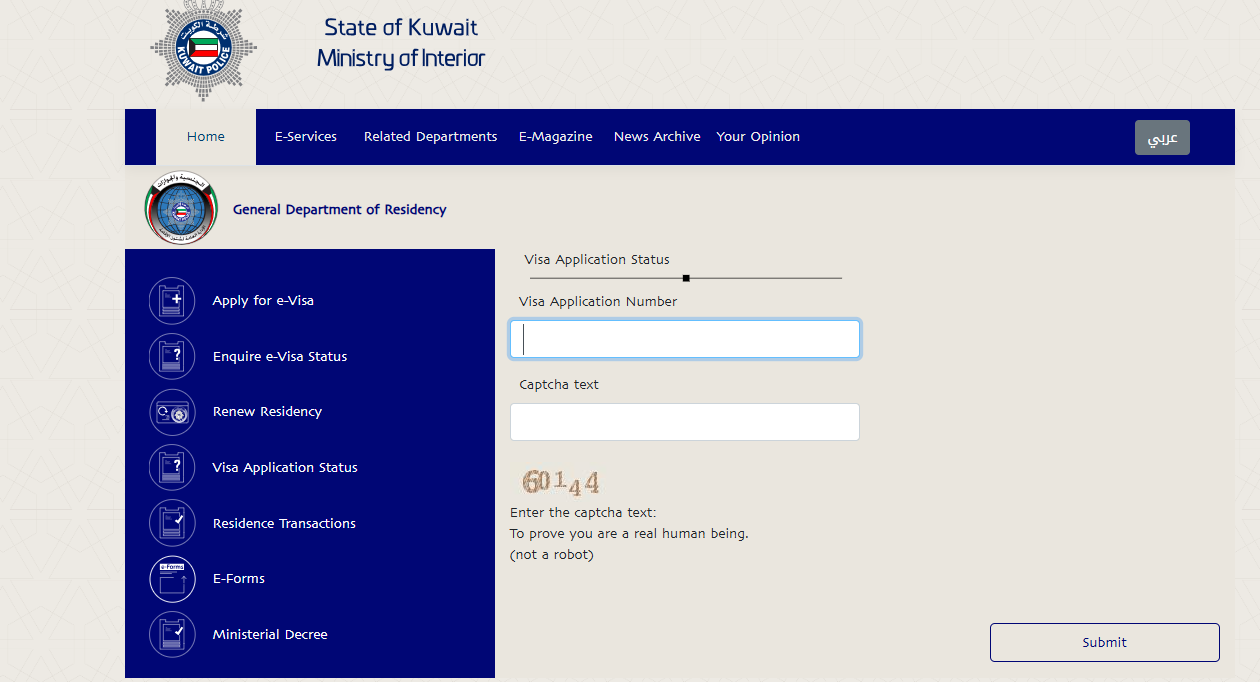Click the Enquire e-Visa Status icon
The image size is (1260, 682).
pos(172,356)
